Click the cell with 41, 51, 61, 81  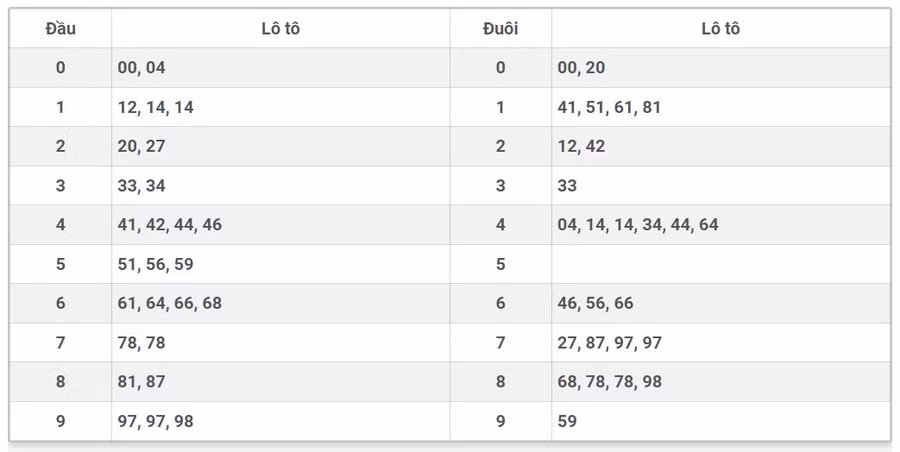pos(609,107)
